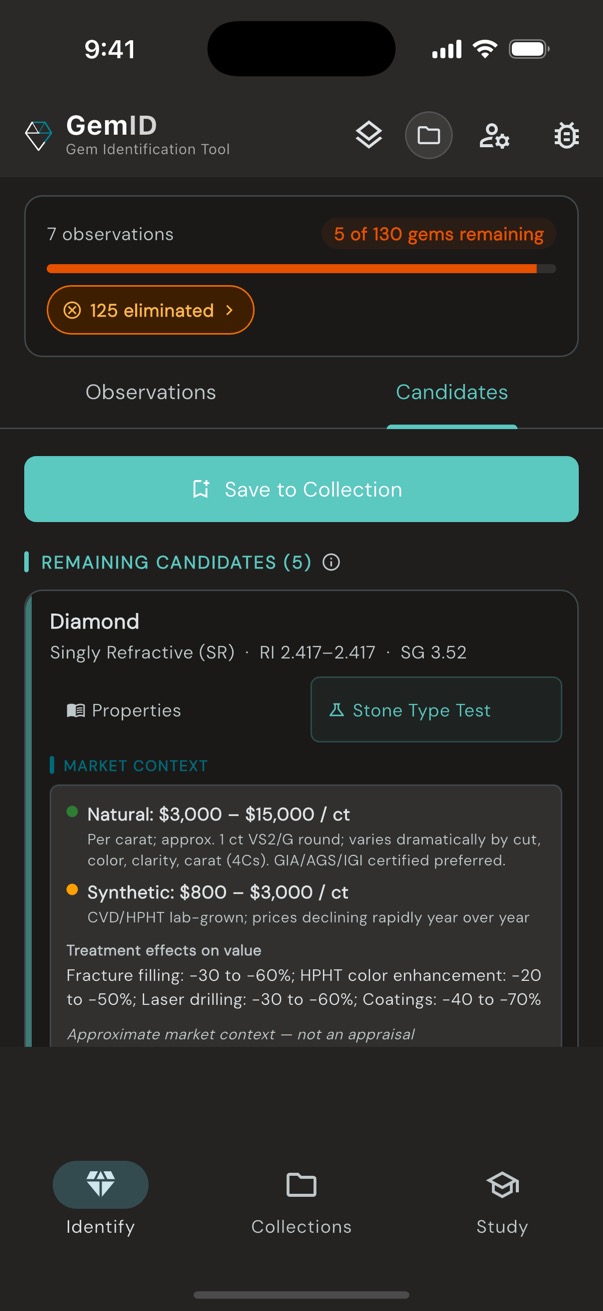The image size is (603, 1311).
Task: Open the Identify gem icon in bottom navigation
Action: point(100,1184)
